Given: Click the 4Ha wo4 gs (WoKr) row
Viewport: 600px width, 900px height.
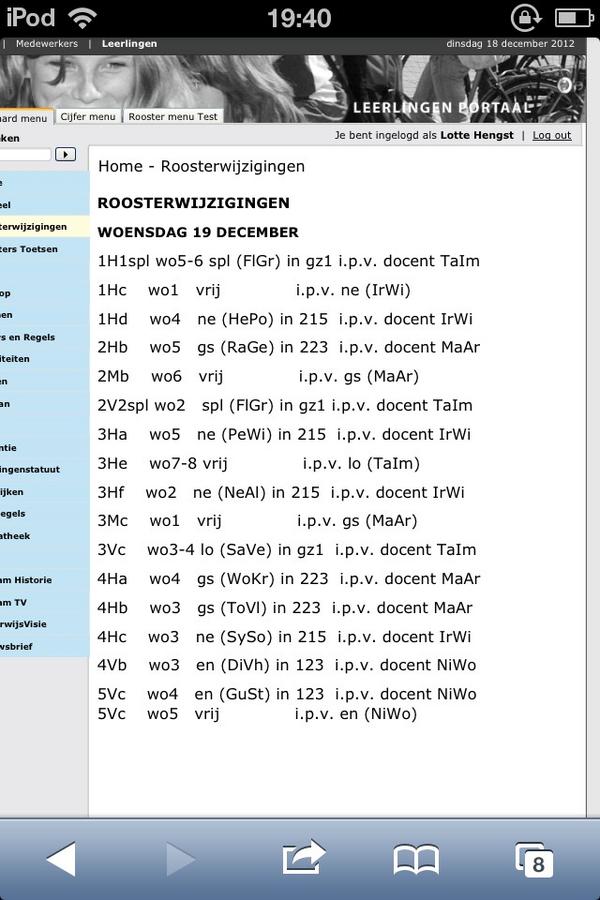Looking at the screenshot, I should point(289,579).
